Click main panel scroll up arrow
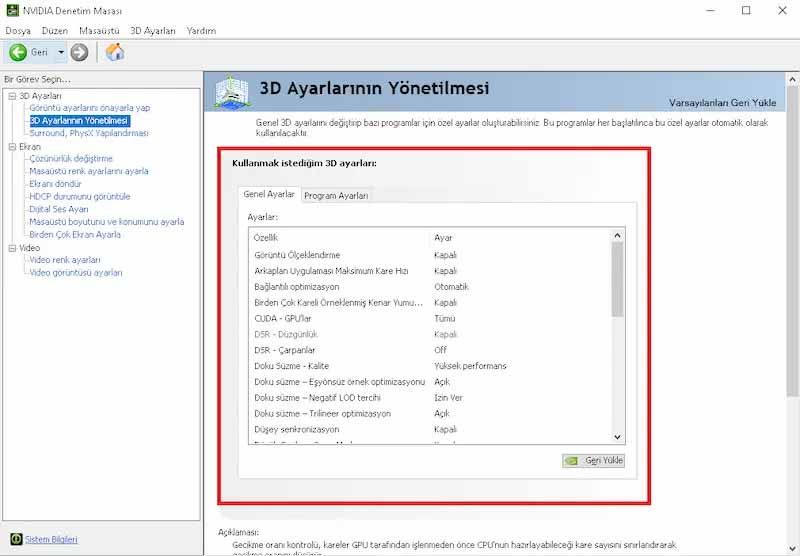800x556 pixels. (792, 80)
